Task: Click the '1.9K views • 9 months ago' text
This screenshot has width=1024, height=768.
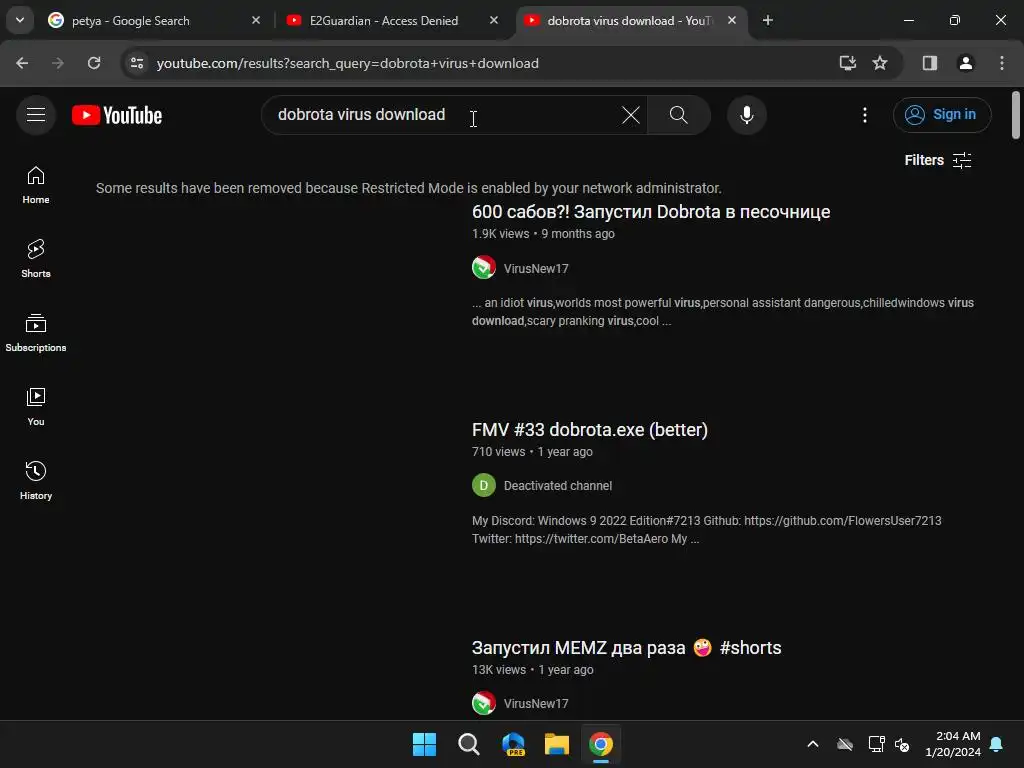Action: tap(543, 234)
